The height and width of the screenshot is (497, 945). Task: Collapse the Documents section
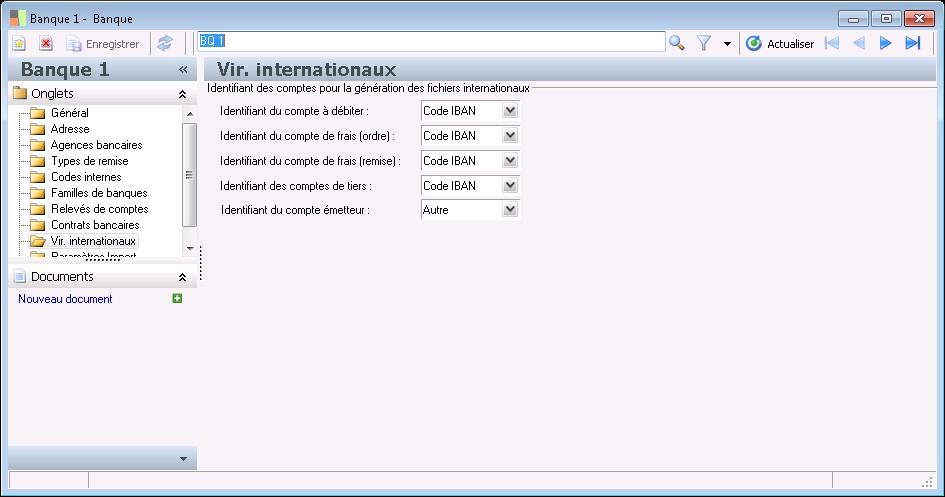tap(182, 277)
